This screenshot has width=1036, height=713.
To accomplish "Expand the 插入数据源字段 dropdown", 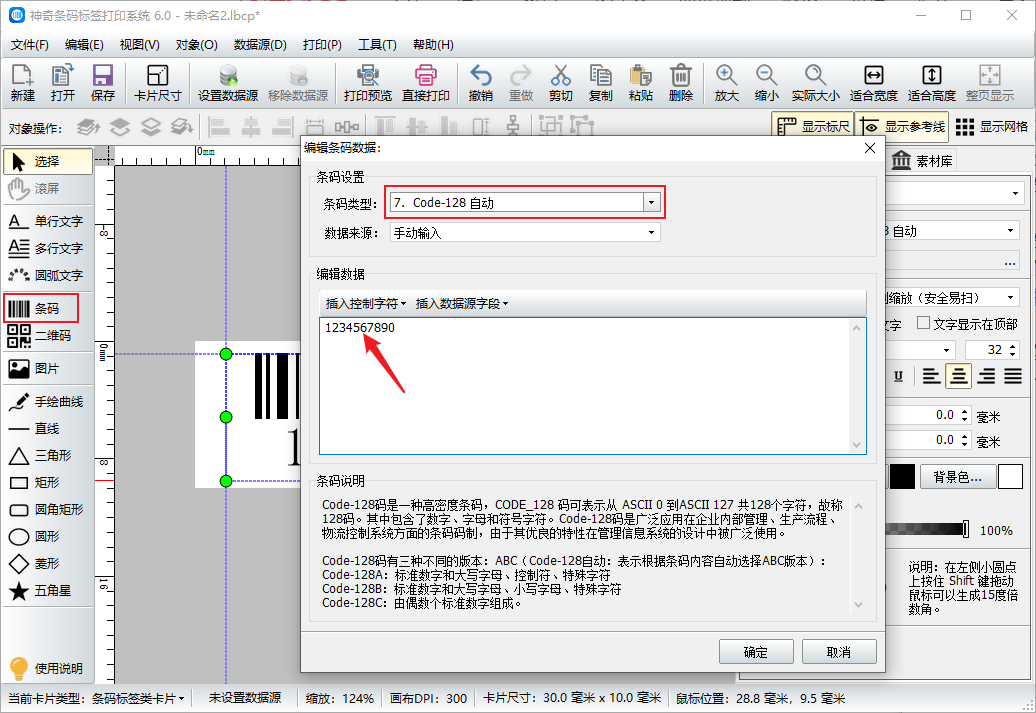I will coord(462,303).
